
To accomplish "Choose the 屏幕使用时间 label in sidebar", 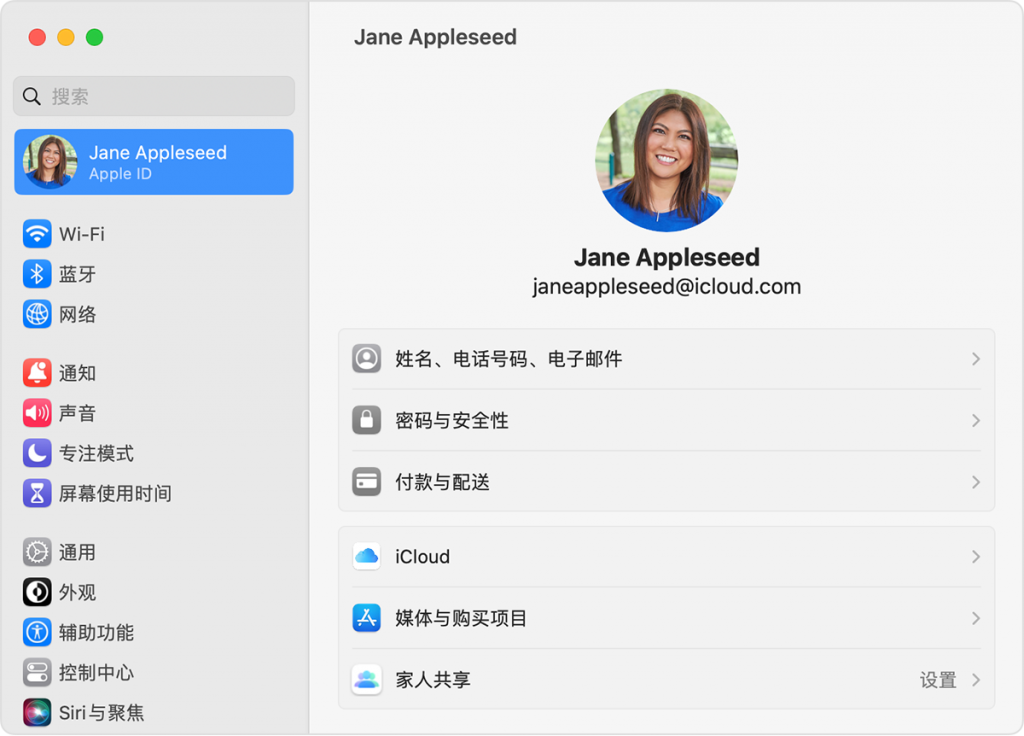I will 115,494.
